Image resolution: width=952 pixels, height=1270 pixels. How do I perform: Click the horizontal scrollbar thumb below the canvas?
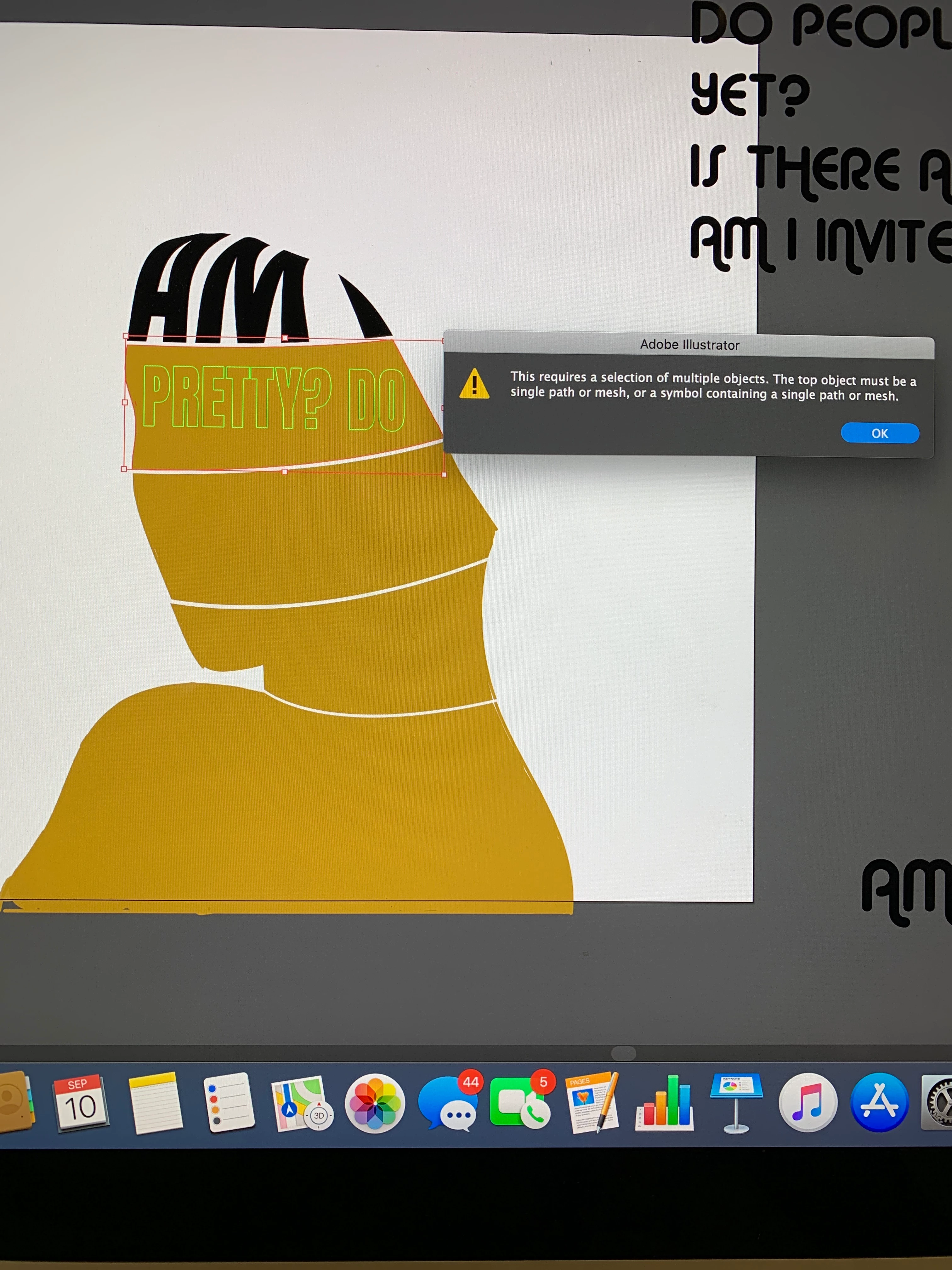point(624,1053)
